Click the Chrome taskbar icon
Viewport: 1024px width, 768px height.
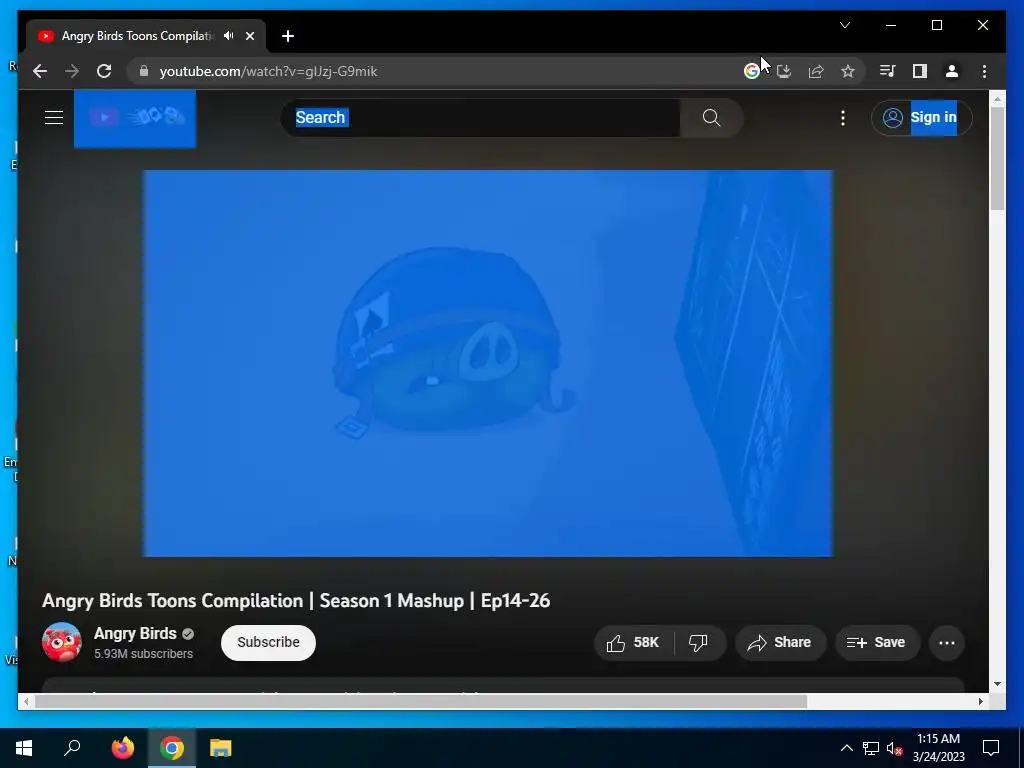[172, 748]
